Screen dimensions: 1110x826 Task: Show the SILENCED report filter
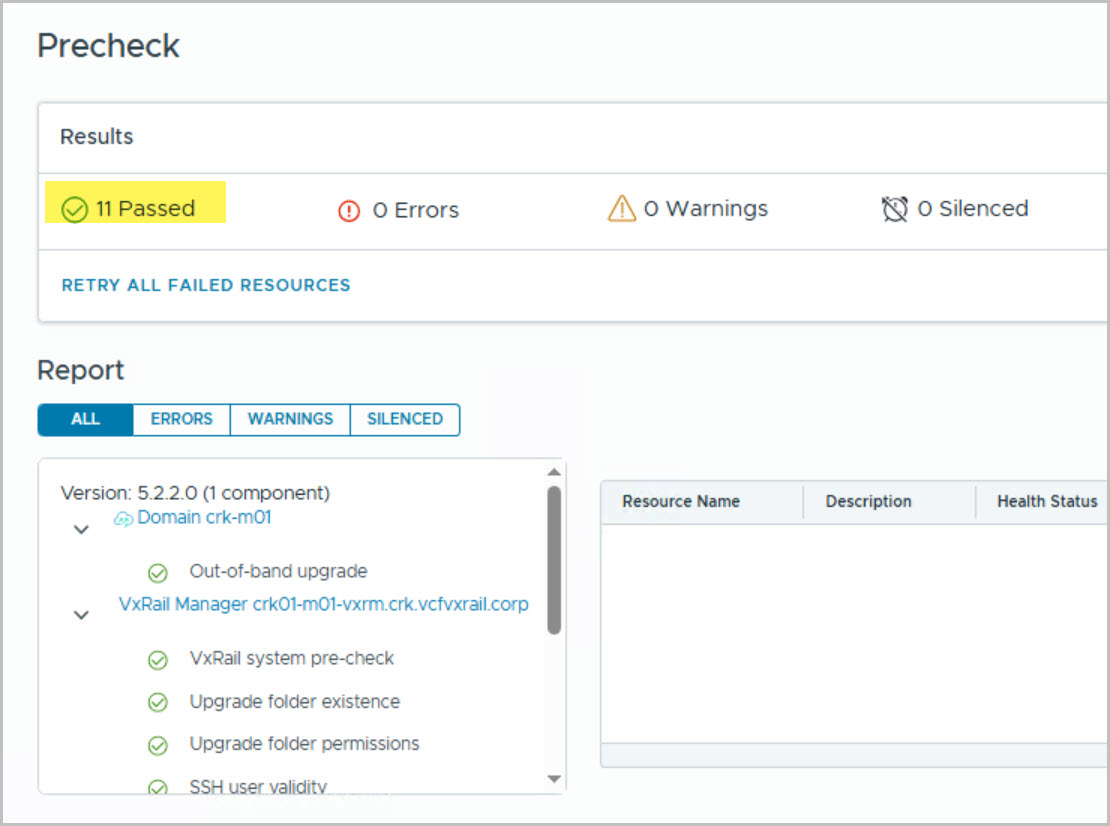coord(404,420)
